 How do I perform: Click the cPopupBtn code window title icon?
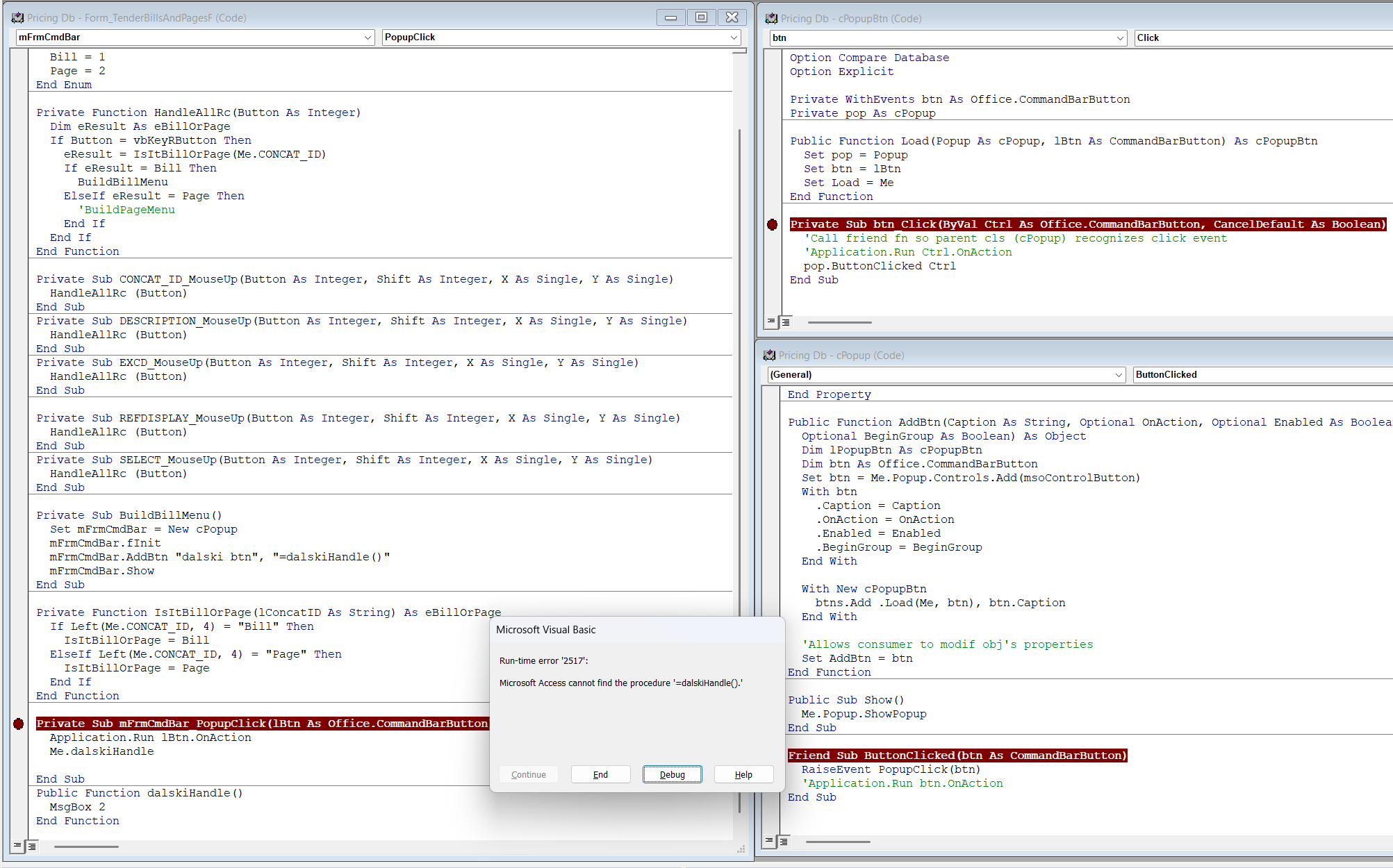pyautogui.click(x=771, y=19)
